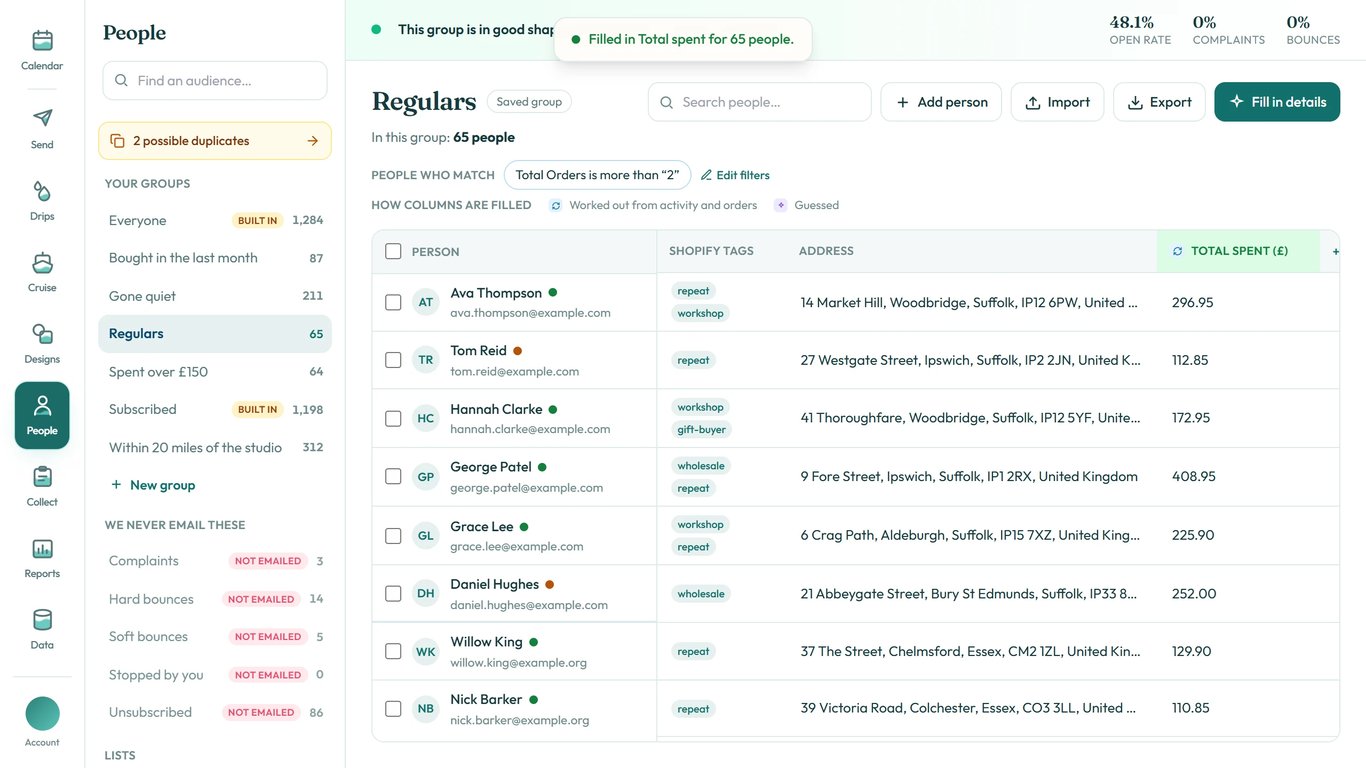Open the Stopped by you list

click(215, 675)
